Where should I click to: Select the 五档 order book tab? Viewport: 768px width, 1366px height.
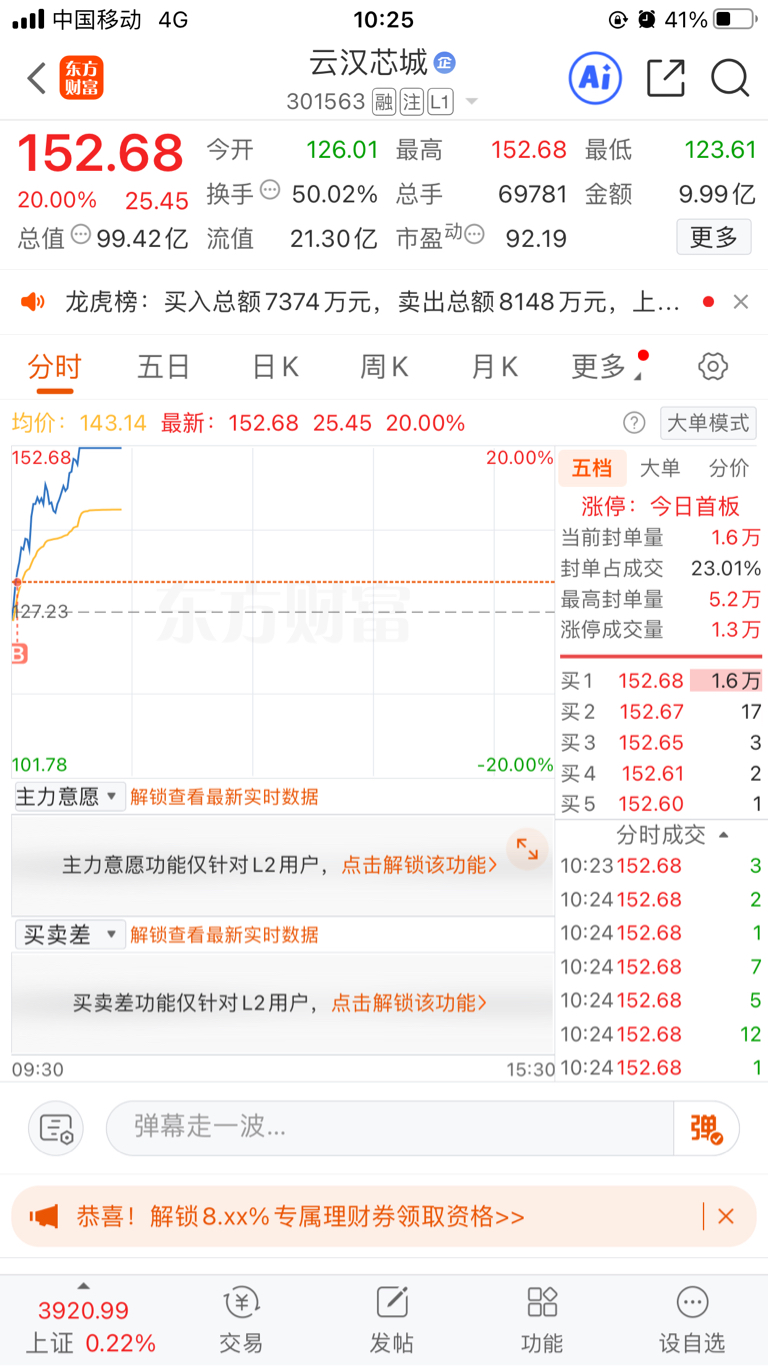592,468
